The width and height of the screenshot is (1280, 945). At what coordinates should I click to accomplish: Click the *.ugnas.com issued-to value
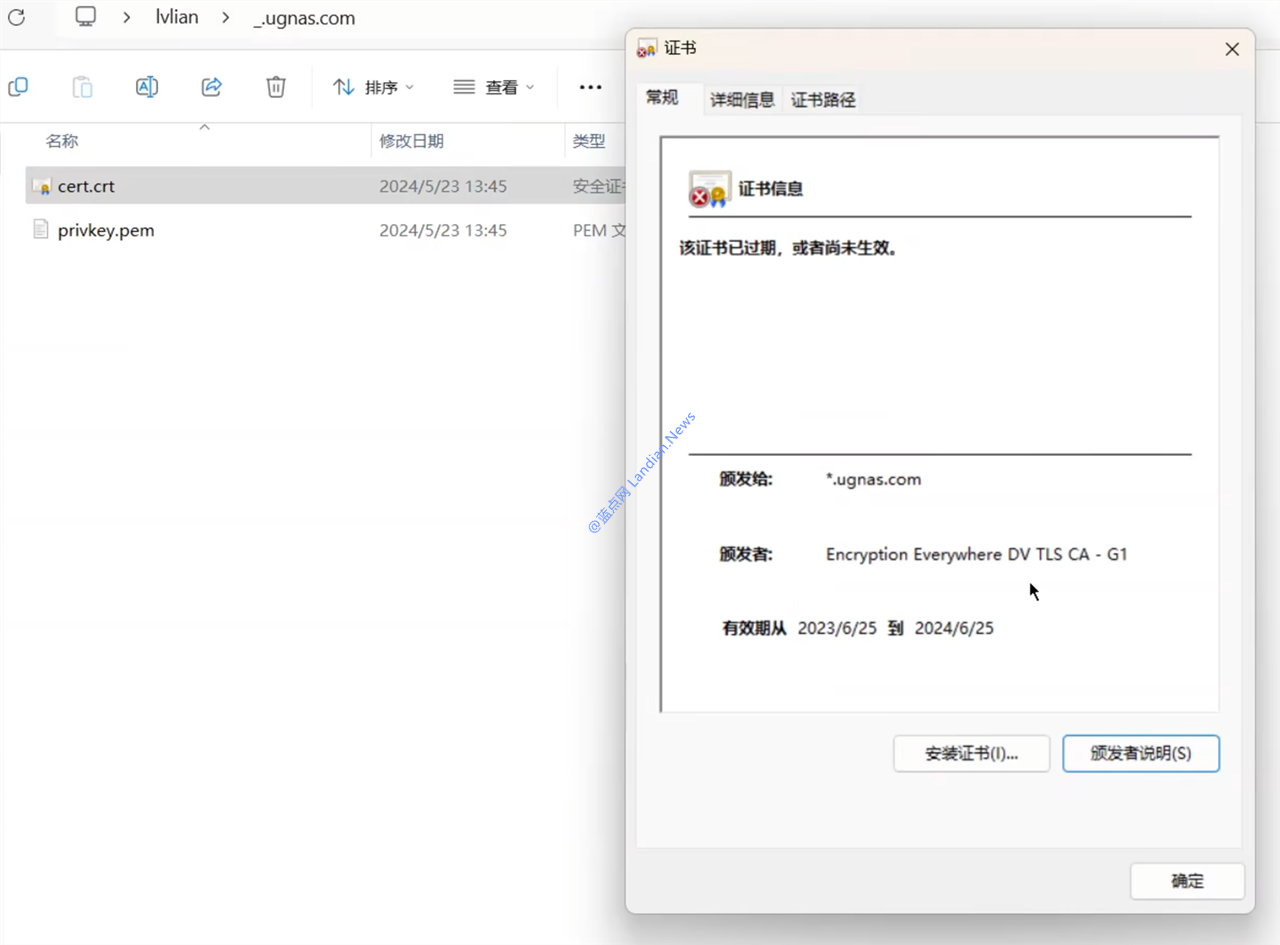point(873,479)
